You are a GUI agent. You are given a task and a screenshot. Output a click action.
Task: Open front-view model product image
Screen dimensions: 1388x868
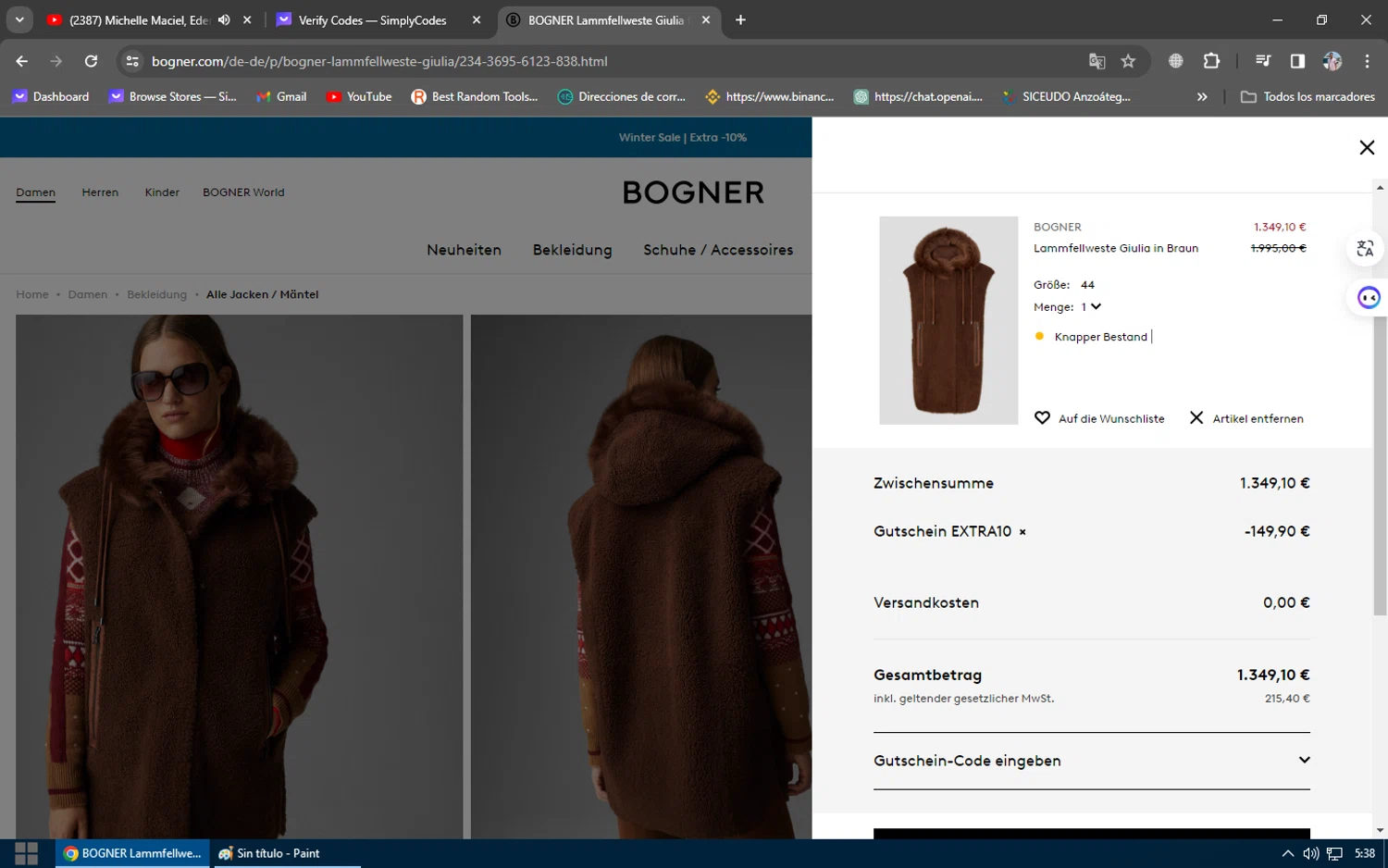pyautogui.click(x=239, y=577)
